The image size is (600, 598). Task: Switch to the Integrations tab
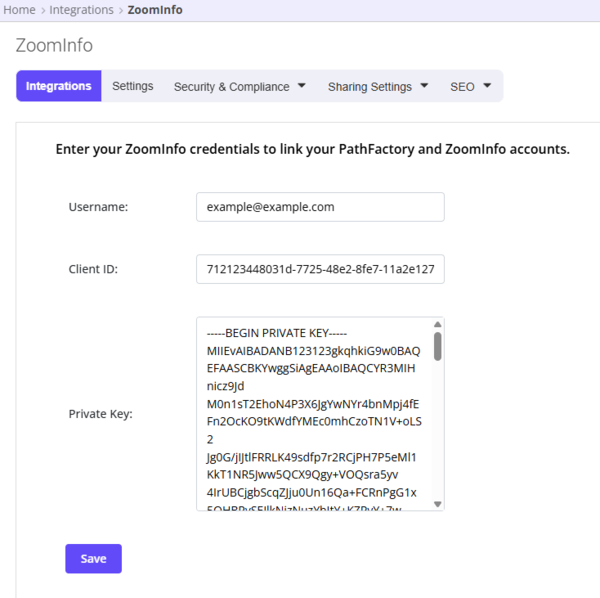point(59,86)
